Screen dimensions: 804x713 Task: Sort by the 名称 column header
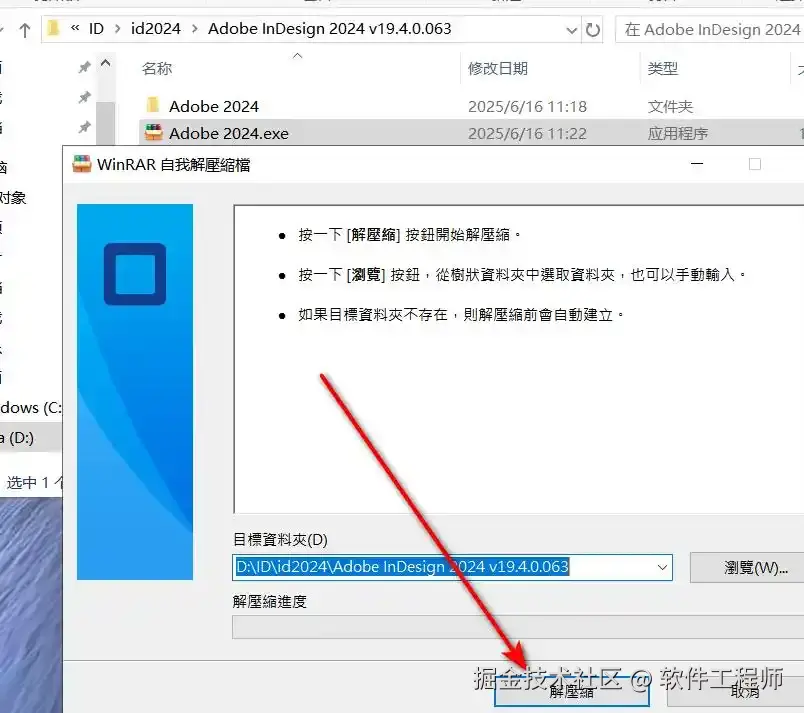(x=157, y=68)
